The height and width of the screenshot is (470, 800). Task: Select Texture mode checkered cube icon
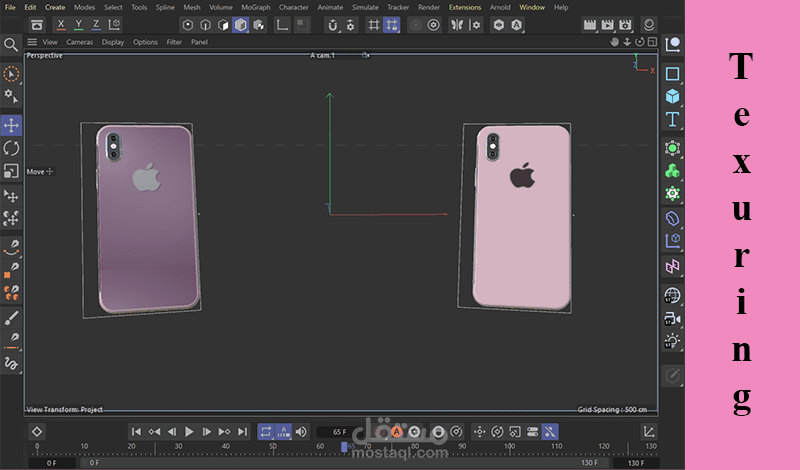click(259, 24)
